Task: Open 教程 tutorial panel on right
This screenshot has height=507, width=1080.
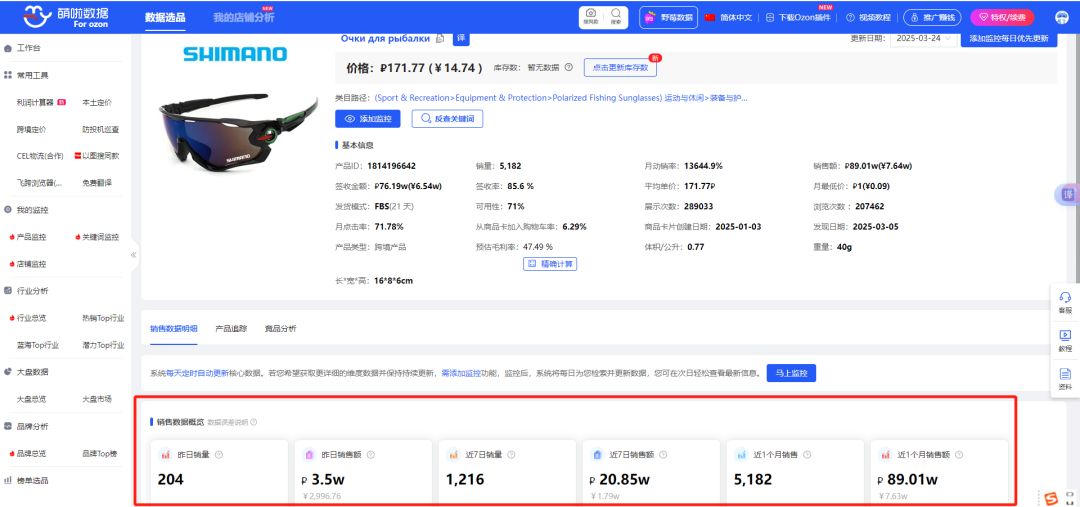Action: tap(1065, 340)
